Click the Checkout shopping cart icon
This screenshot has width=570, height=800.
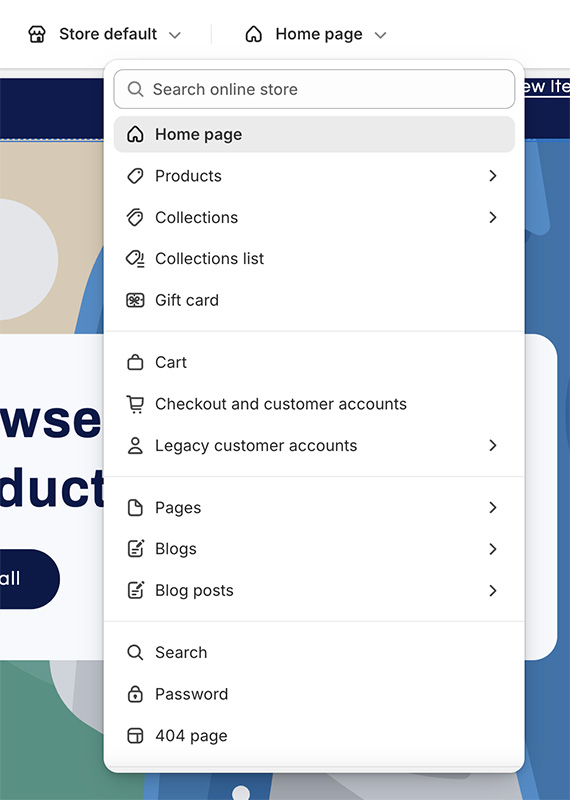click(135, 404)
